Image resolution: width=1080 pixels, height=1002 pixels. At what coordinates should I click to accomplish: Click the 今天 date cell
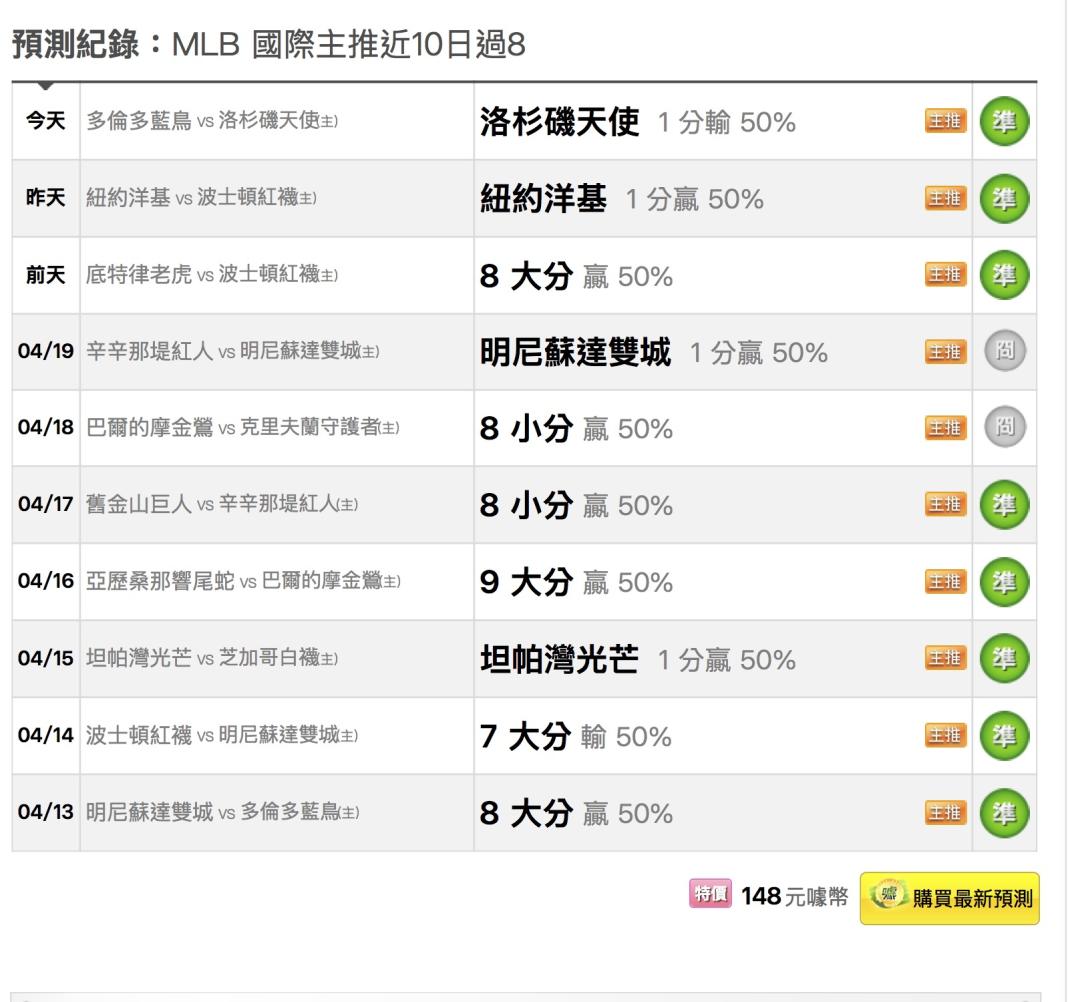pyautogui.click(x=45, y=122)
